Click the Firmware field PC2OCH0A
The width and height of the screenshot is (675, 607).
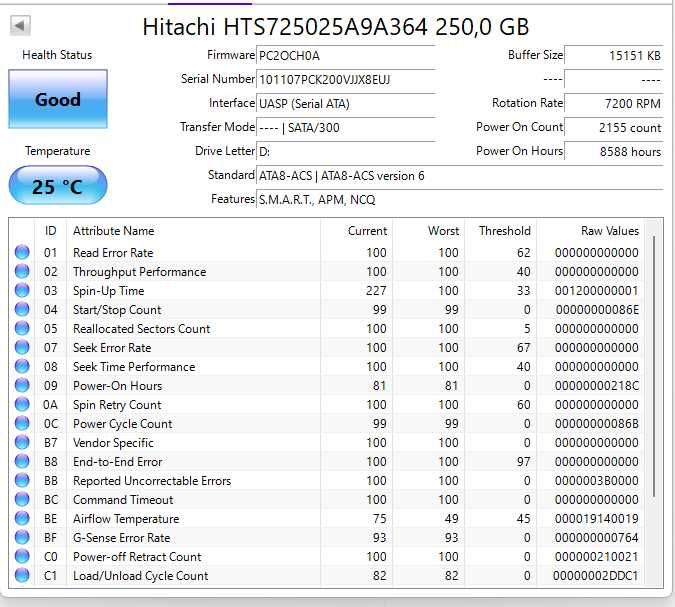(x=346, y=56)
